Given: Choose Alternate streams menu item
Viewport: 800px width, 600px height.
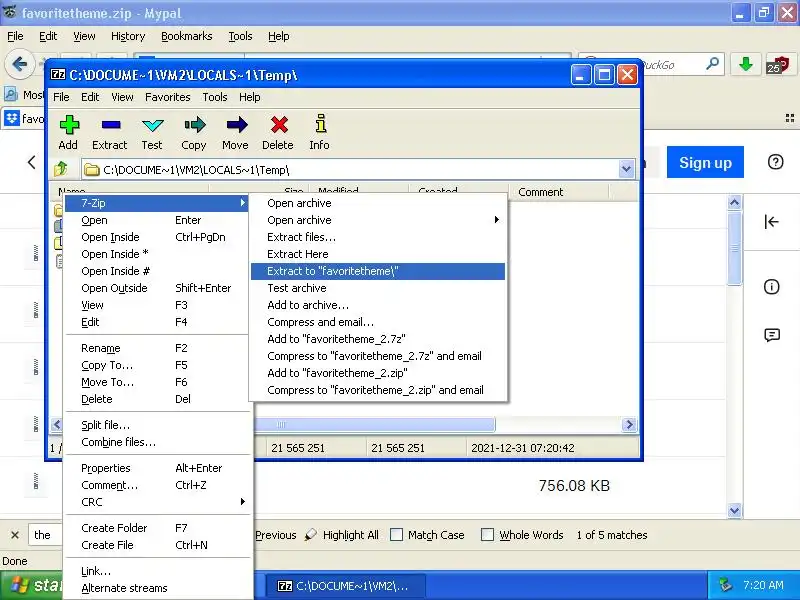Looking at the screenshot, I should (x=157, y=588).
